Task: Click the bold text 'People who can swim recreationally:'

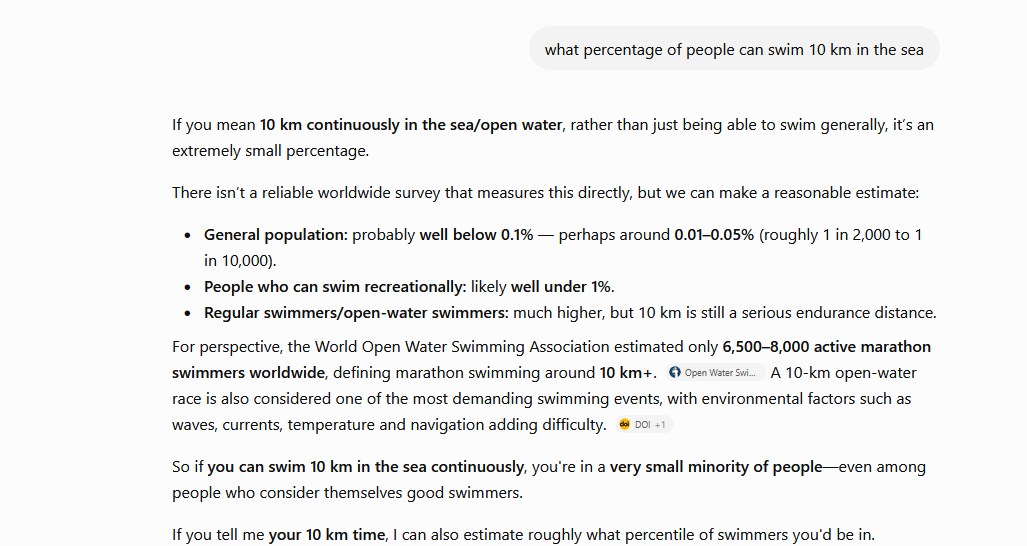Action: tap(335, 287)
